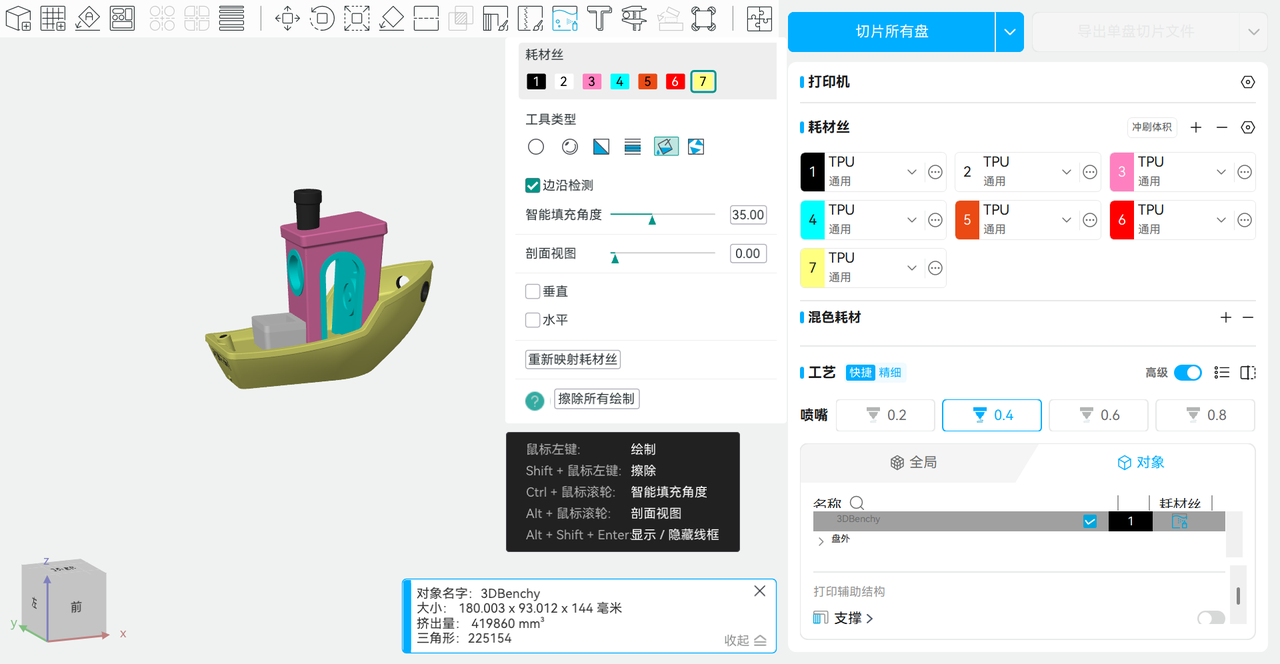
Task: Click the add object cube icon
Action: (x=18, y=17)
